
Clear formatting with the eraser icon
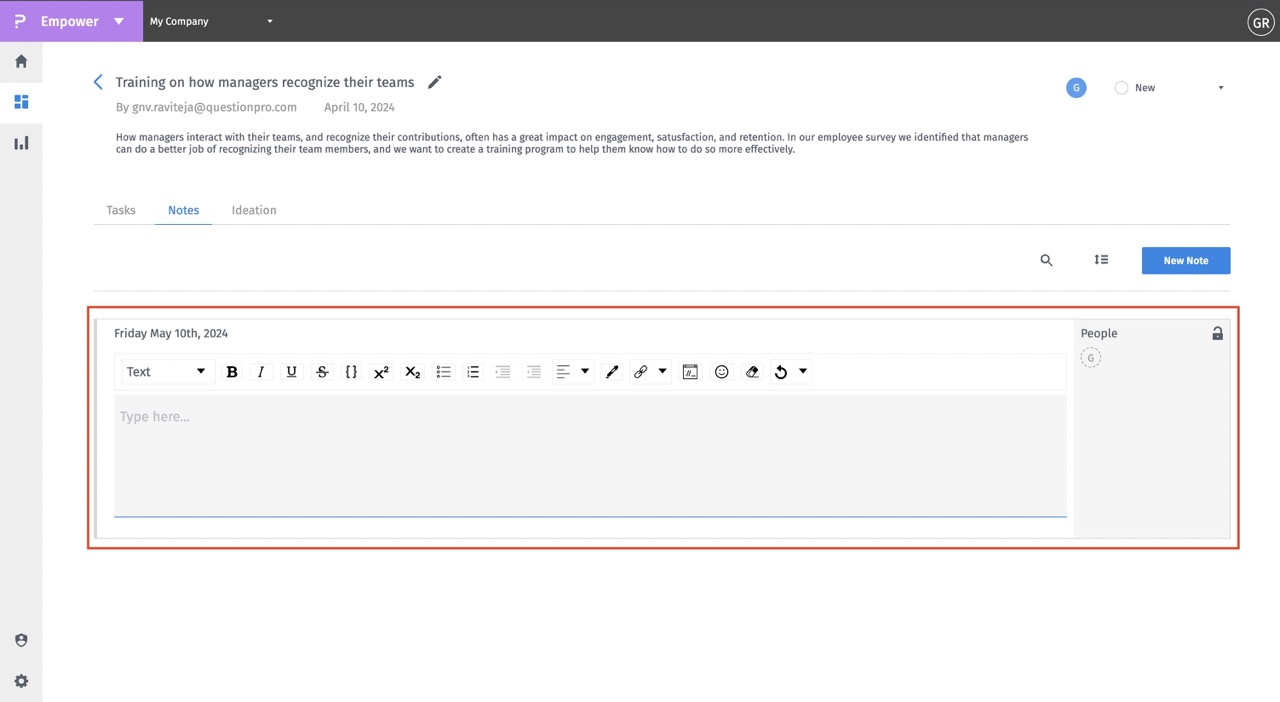[752, 371]
